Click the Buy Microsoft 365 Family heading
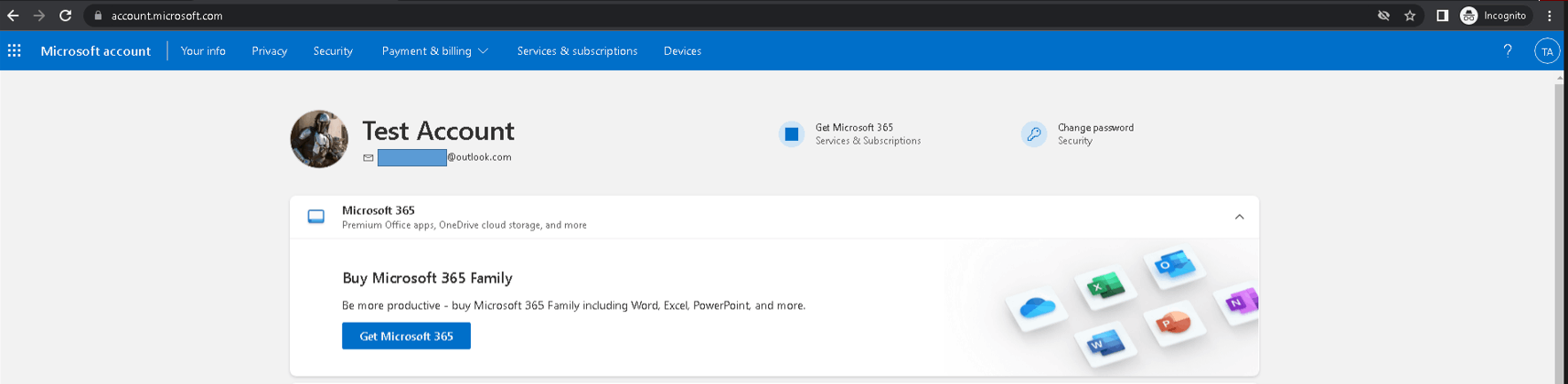The height and width of the screenshot is (384, 1568). tap(427, 278)
